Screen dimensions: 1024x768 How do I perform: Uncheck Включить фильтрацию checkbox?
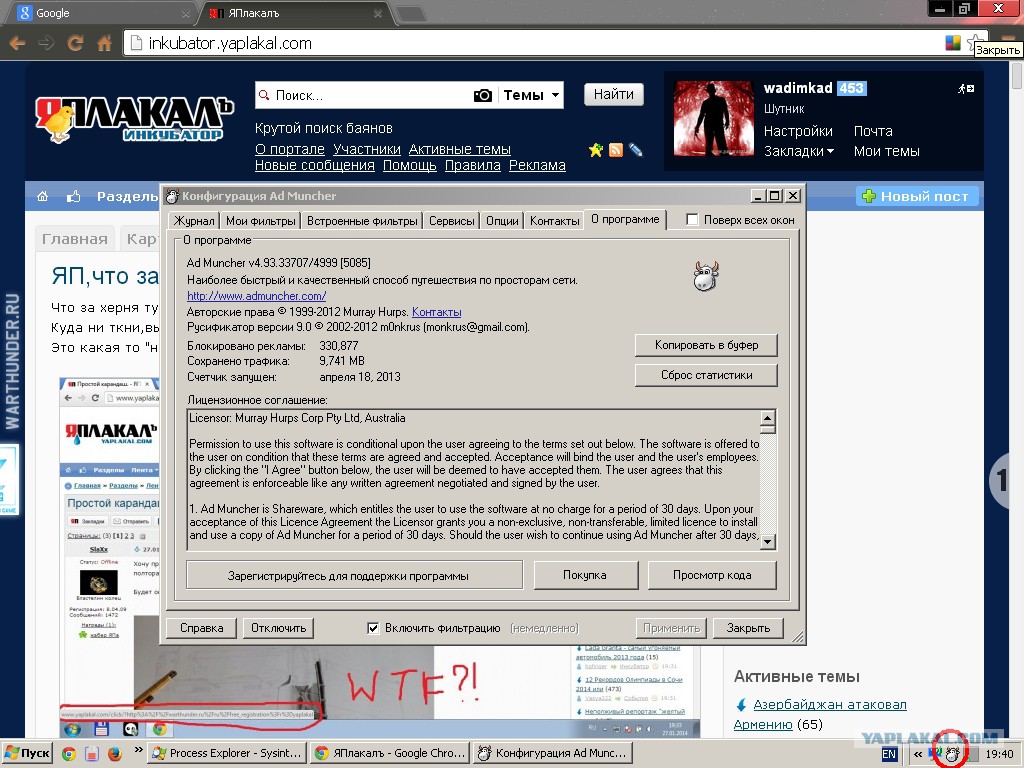coord(373,628)
